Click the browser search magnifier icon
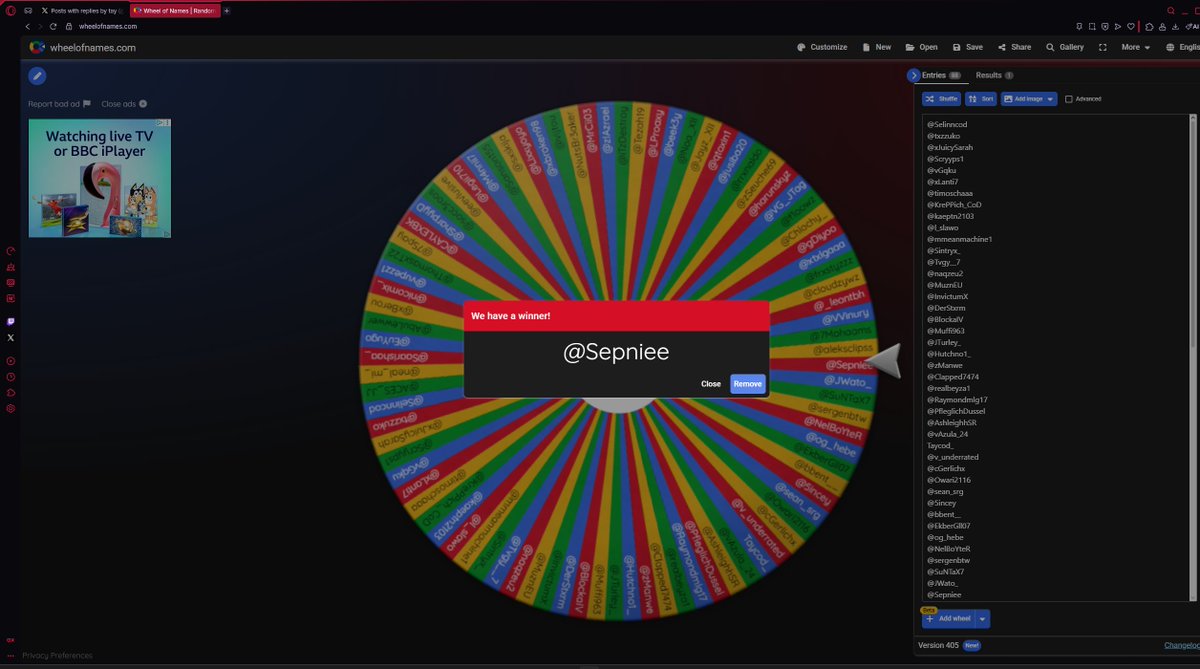 pos(1170,11)
